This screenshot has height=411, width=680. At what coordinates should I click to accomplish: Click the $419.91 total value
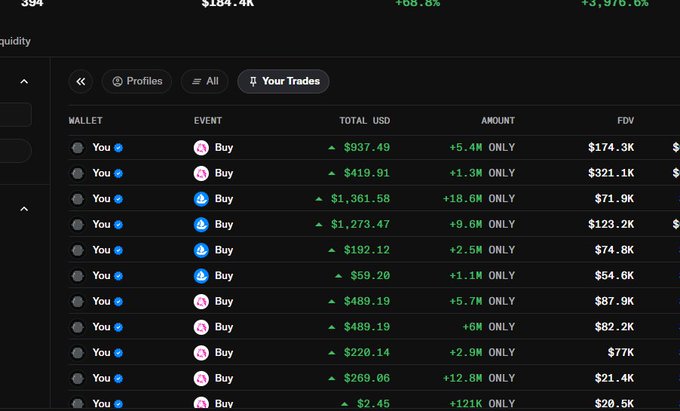pyautogui.click(x=367, y=173)
